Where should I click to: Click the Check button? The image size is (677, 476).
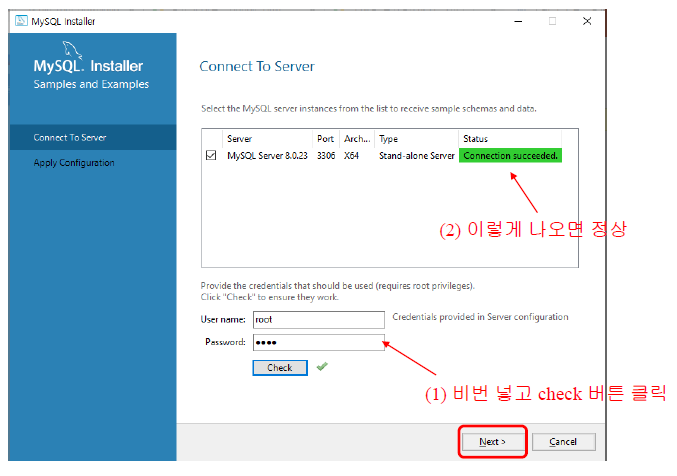point(280,368)
